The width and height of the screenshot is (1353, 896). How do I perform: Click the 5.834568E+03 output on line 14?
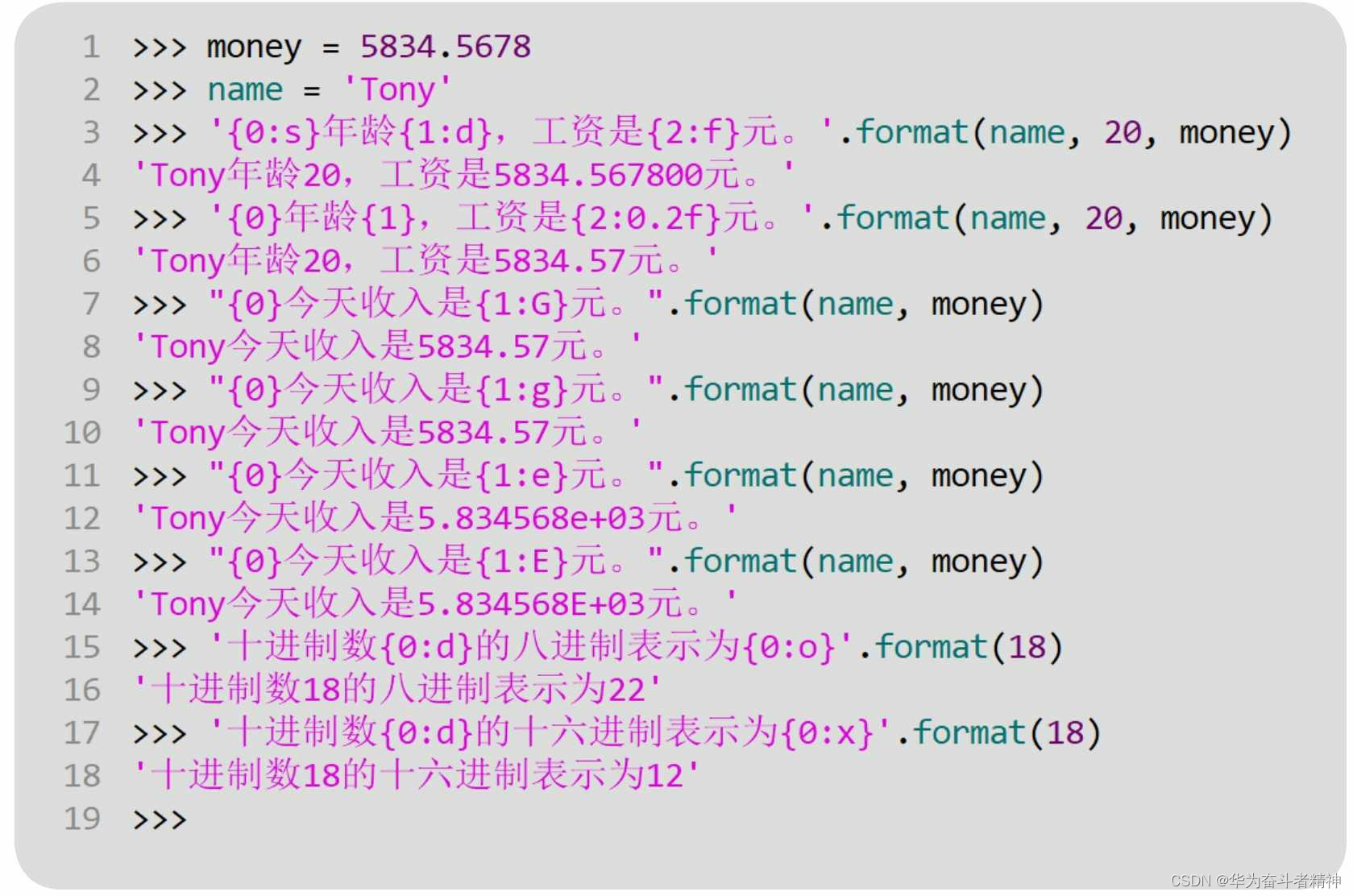click(x=531, y=604)
